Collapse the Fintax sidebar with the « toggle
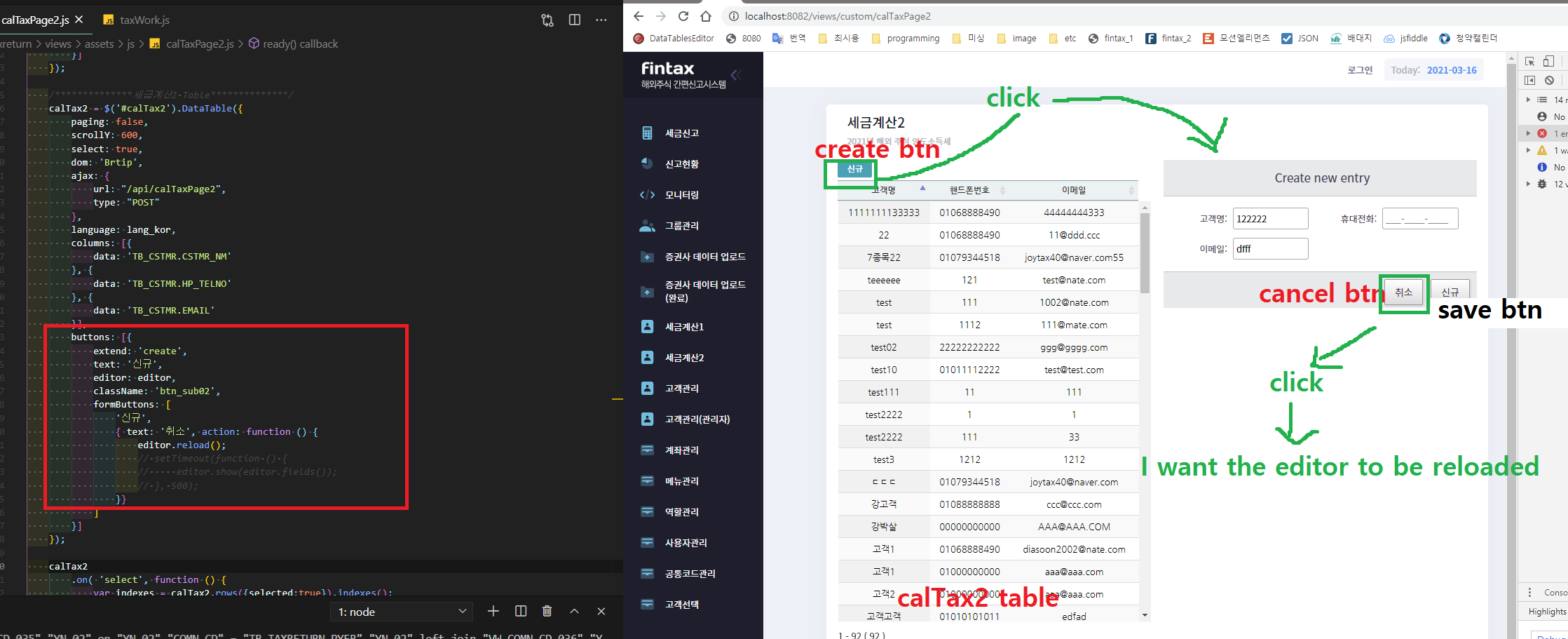 (737, 75)
